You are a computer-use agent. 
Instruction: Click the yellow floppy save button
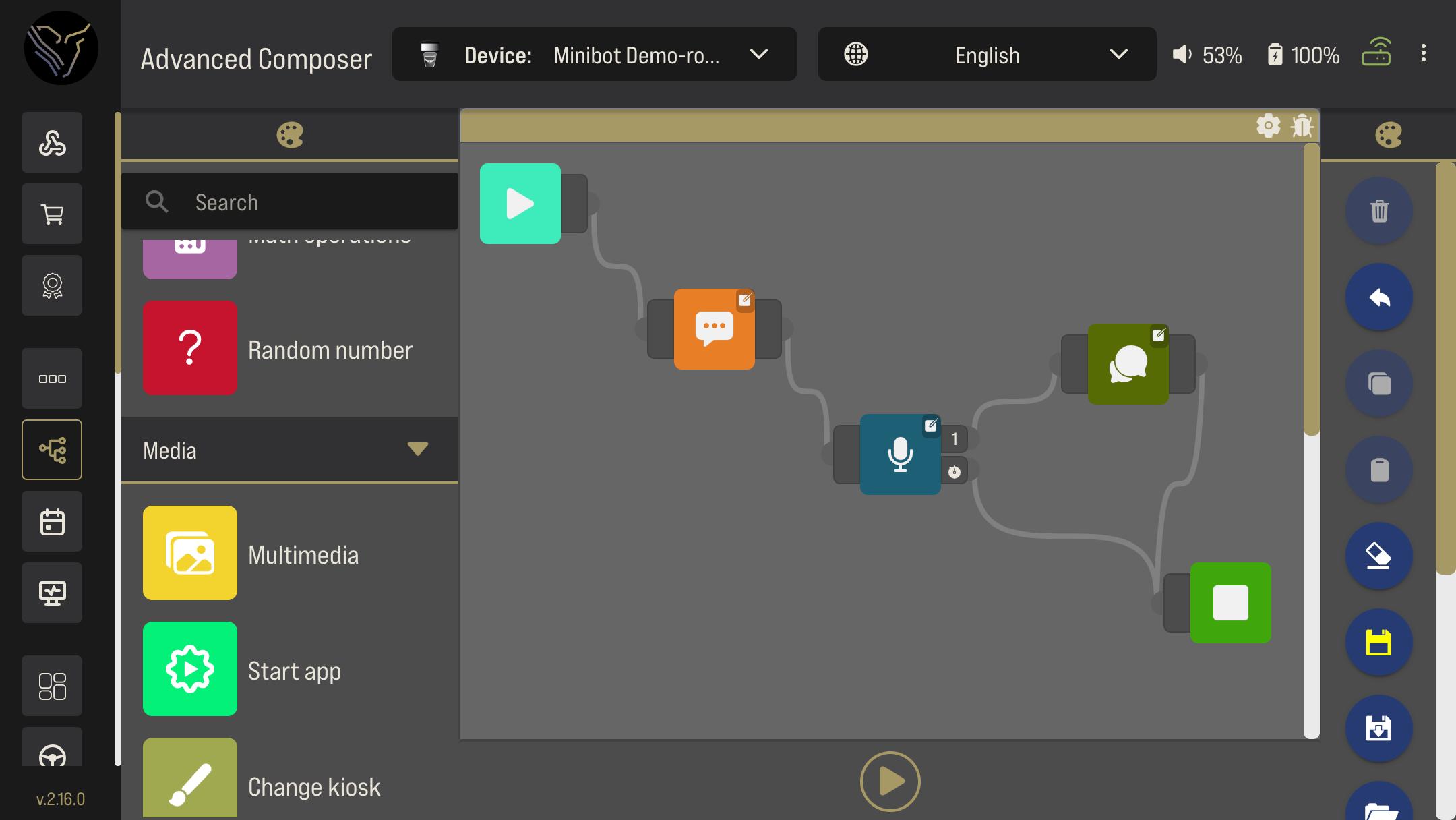tap(1379, 642)
